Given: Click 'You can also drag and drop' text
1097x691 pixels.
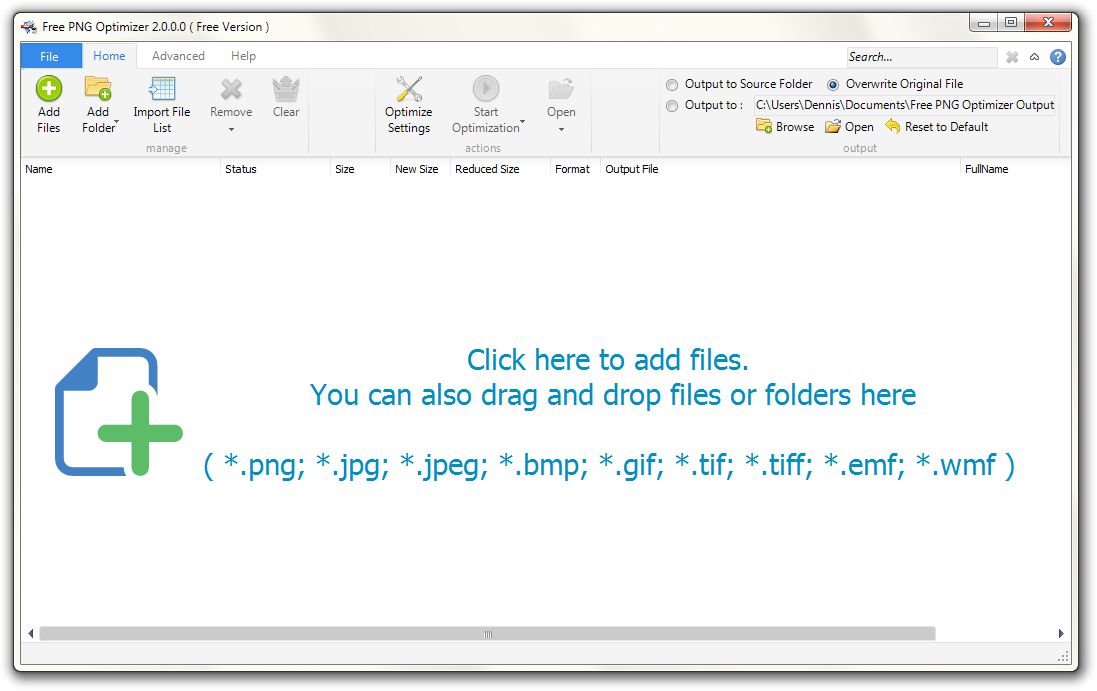Looking at the screenshot, I should click(x=613, y=396).
